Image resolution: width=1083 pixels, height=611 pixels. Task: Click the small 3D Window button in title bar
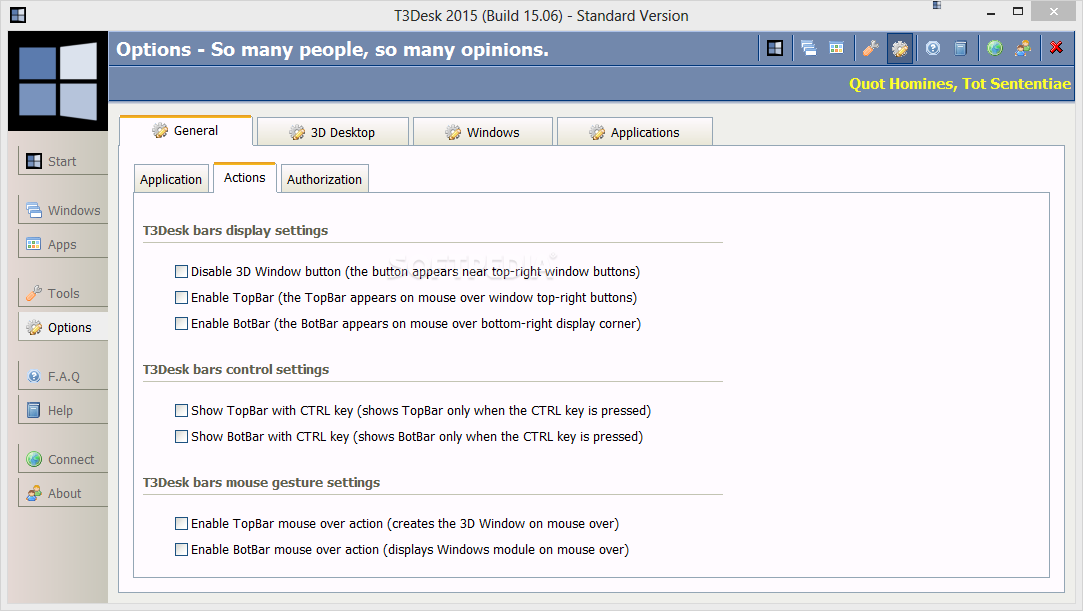coord(937,6)
